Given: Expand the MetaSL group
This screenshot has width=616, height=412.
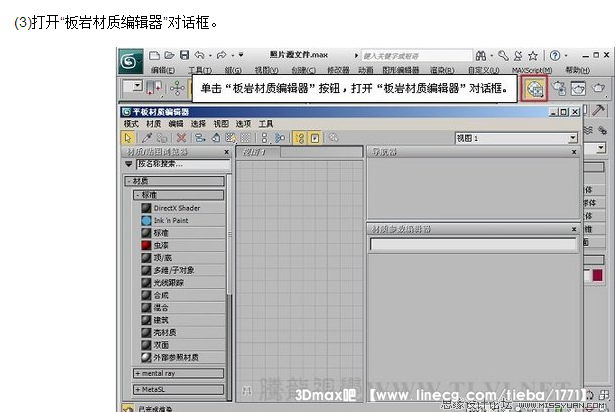Looking at the screenshot, I should [x=179, y=389].
